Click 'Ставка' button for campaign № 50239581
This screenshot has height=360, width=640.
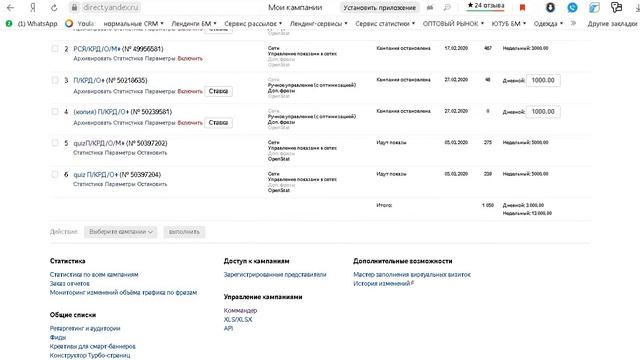tap(218, 122)
